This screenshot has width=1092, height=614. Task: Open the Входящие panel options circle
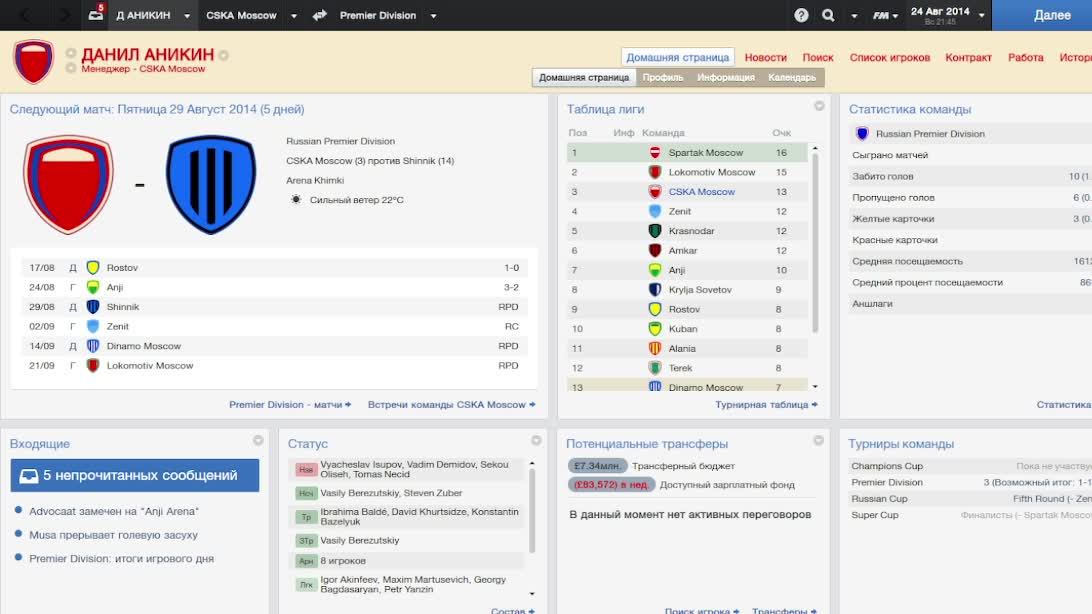[258, 440]
